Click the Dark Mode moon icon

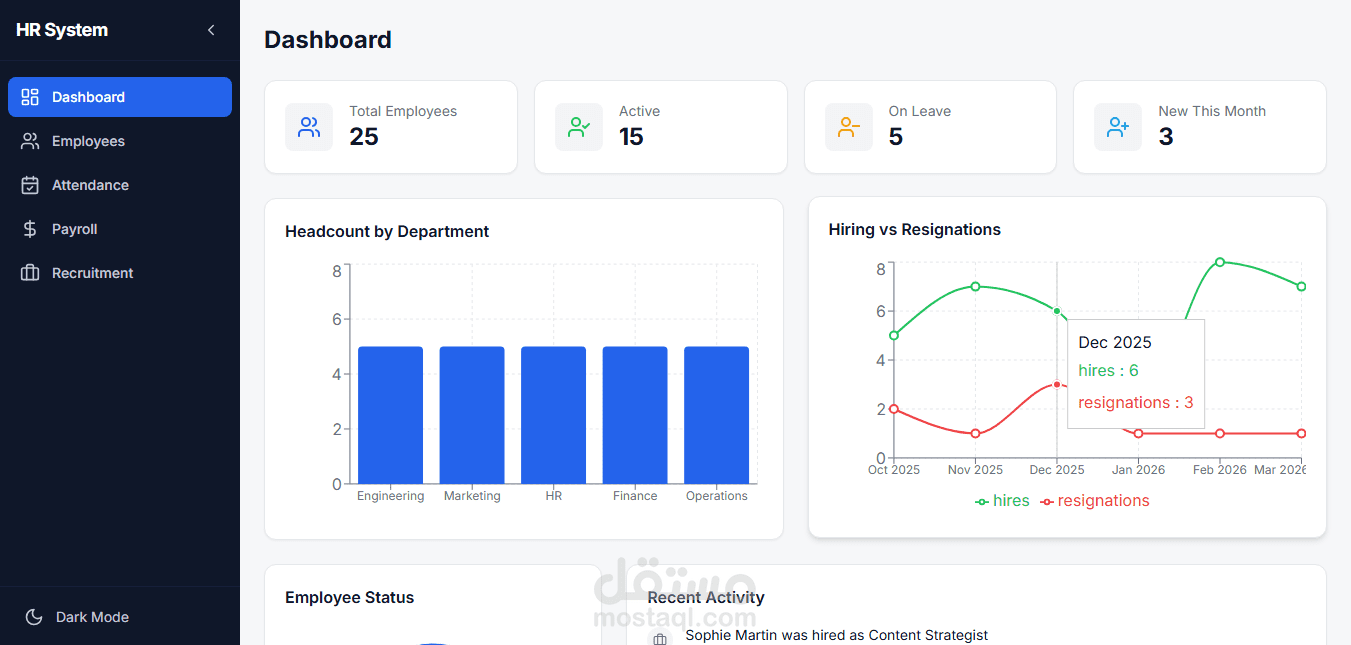click(x=34, y=617)
